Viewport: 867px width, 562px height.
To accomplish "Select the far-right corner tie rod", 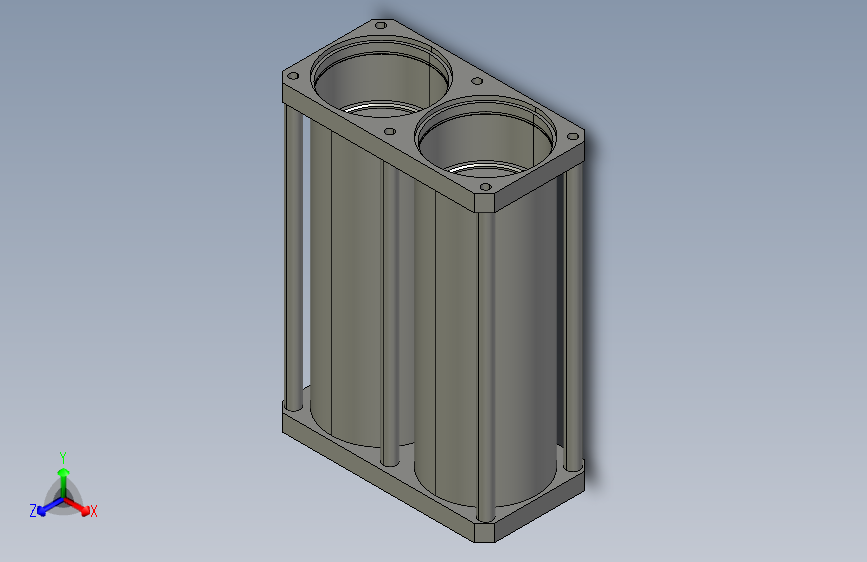I will pyautogui.click(x=574, y=318).
